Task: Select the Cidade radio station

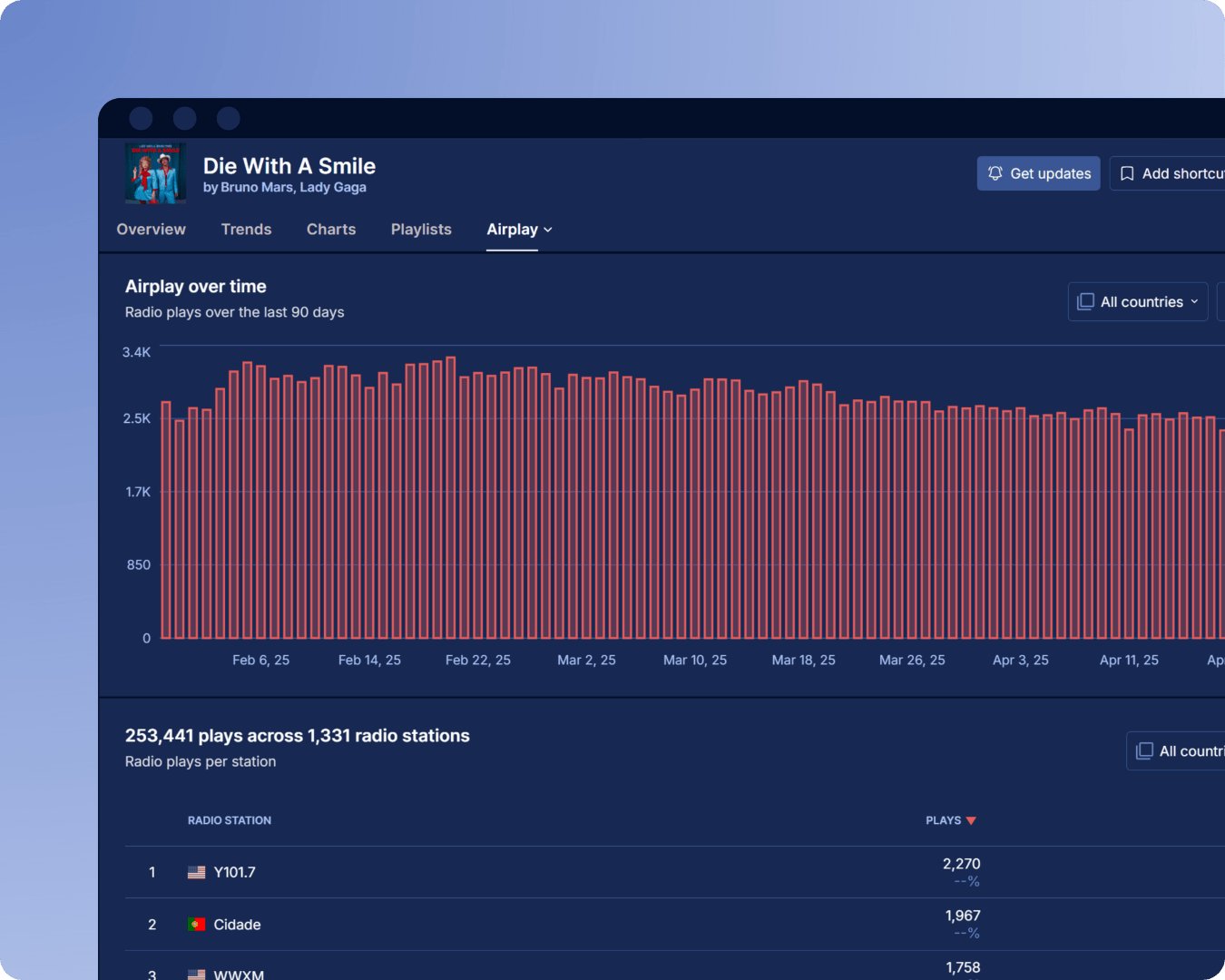Action: 237,925
